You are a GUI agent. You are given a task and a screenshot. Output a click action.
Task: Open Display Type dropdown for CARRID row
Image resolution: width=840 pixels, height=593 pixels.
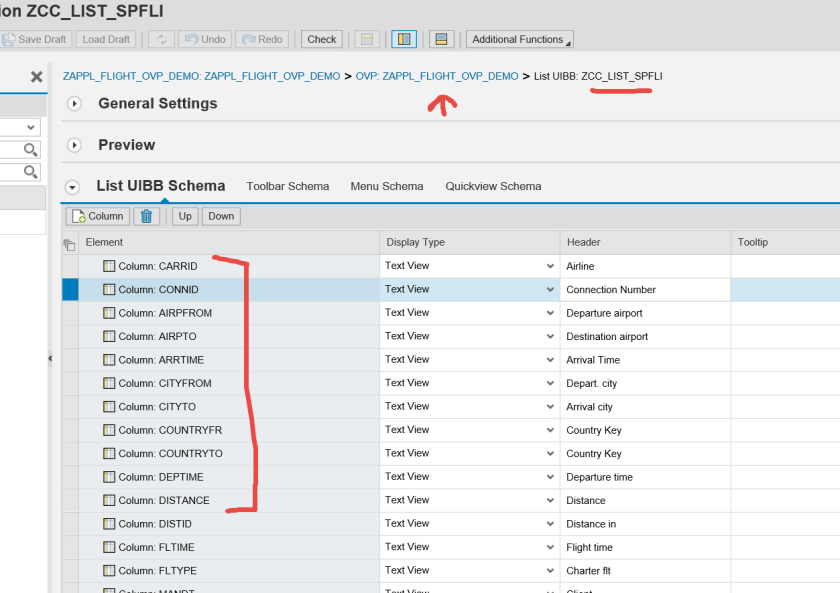click(x=549, y=266)
